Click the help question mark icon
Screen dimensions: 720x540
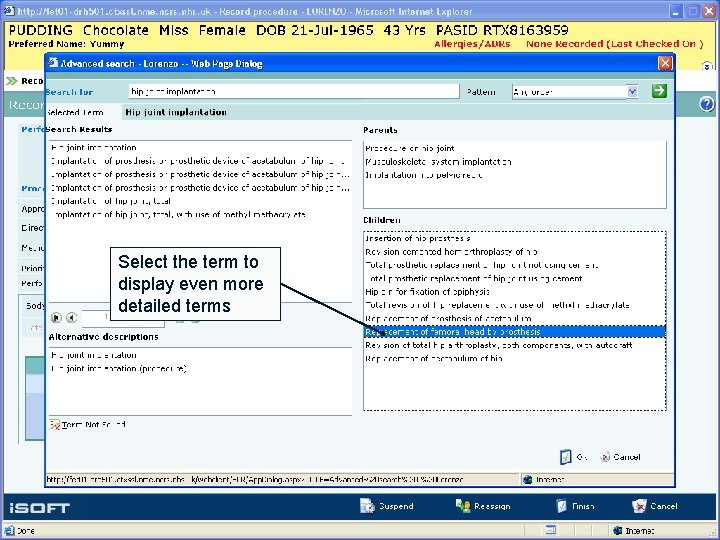707,104
